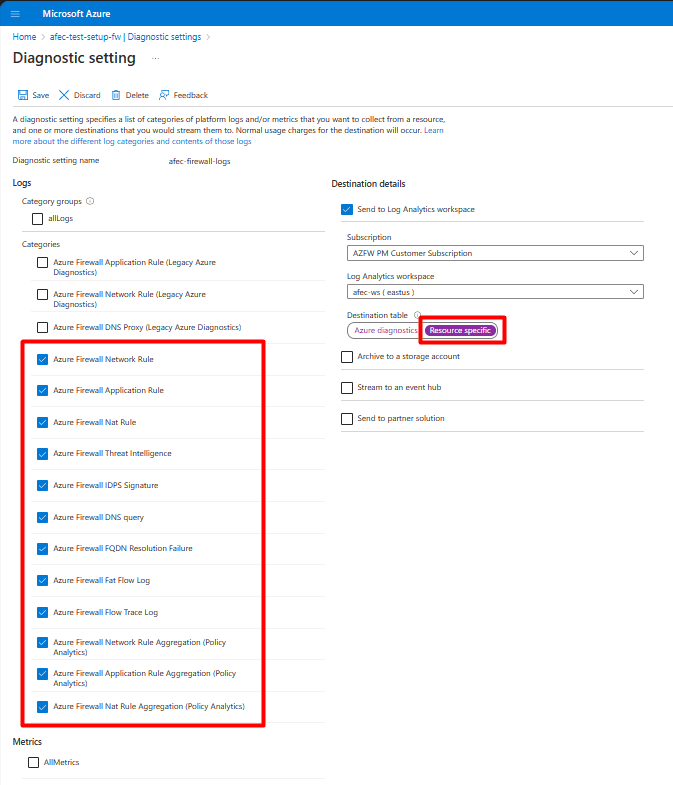Image resolution: width=673 pixels, height=785 pixels.
Task: Click the Feedback button label
Action: point(191,95)
